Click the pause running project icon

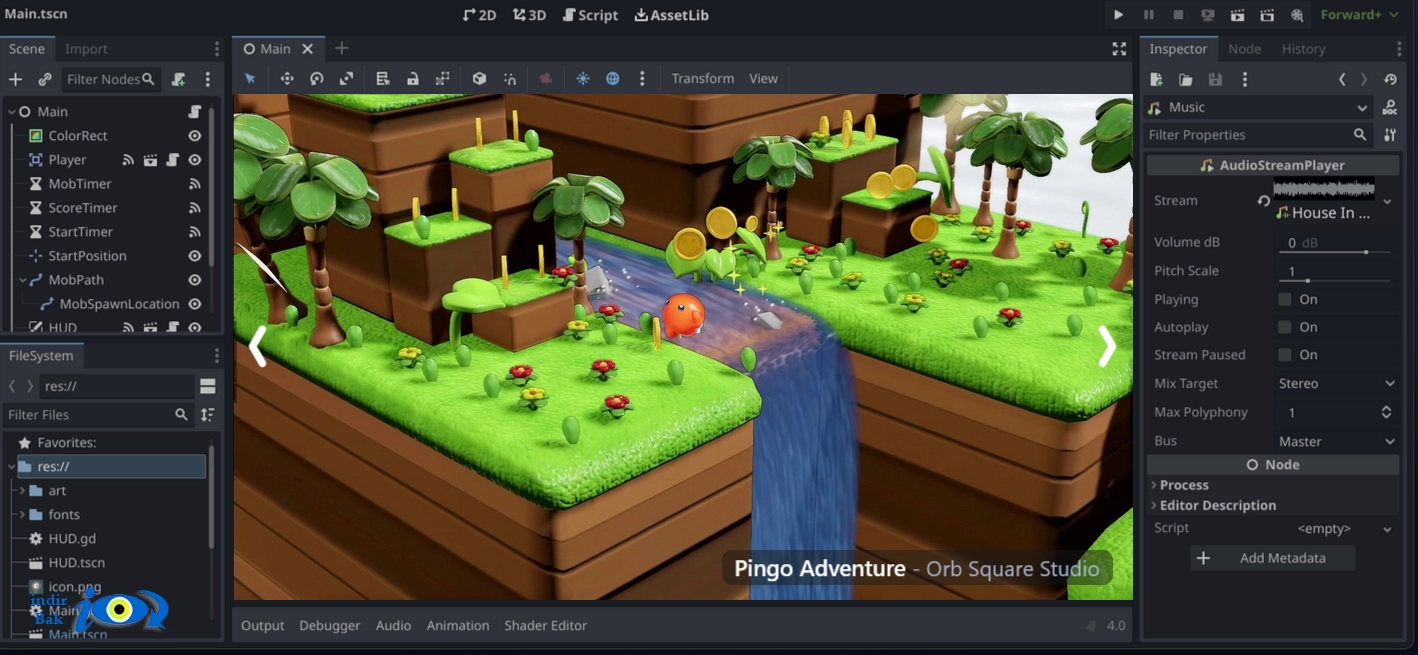(1148, 15)
